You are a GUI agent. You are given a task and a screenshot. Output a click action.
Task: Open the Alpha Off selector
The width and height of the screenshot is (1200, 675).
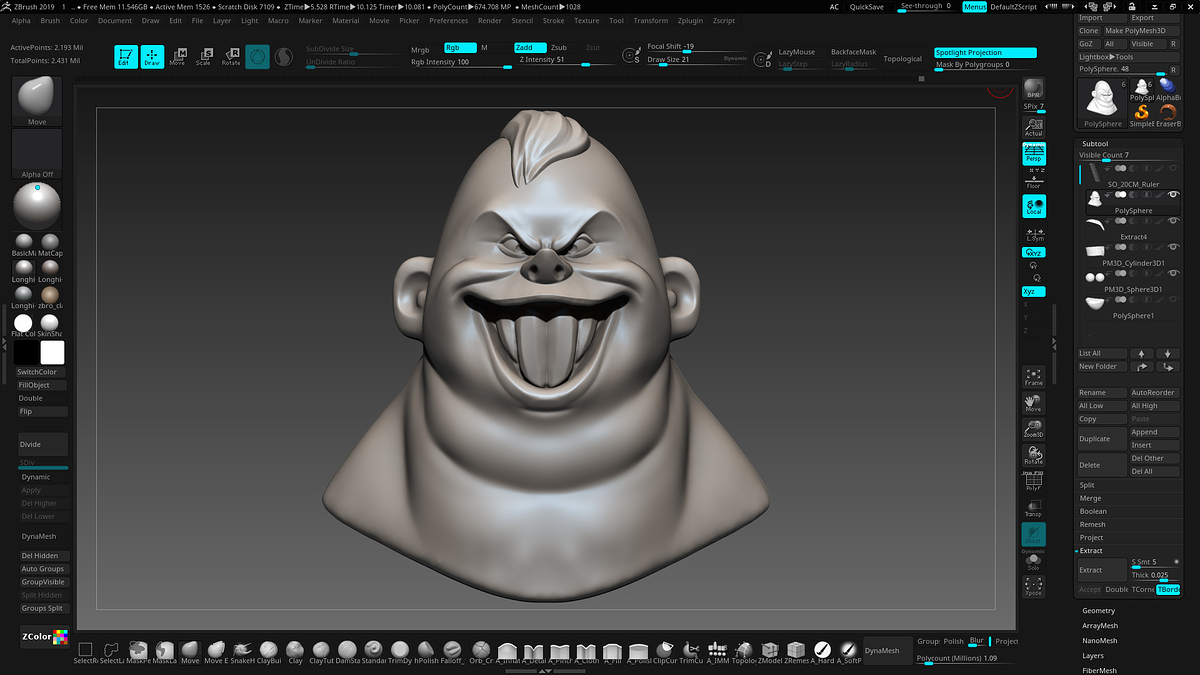37,154
